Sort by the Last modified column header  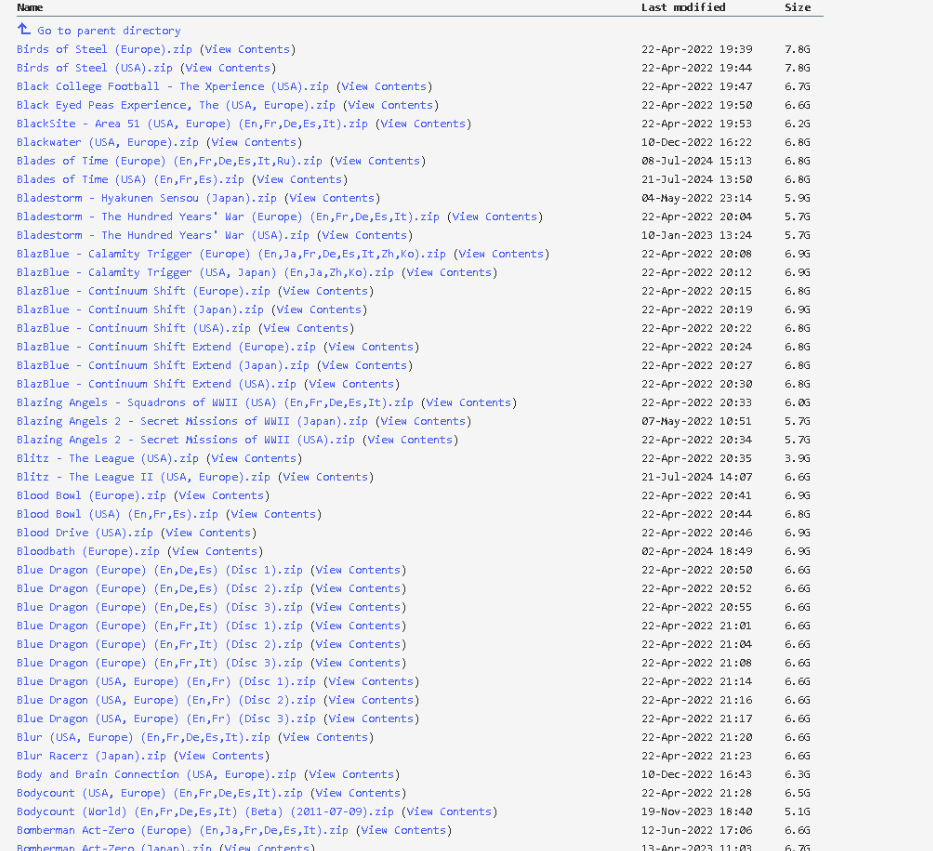coord(683,7)
